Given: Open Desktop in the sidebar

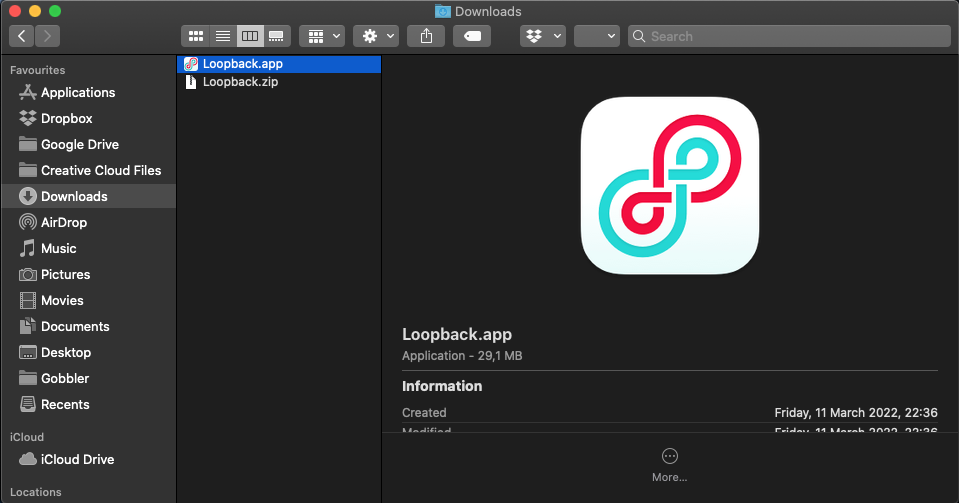Looking at the screenshot, I should pyautogui.click(x=89, y=352).
